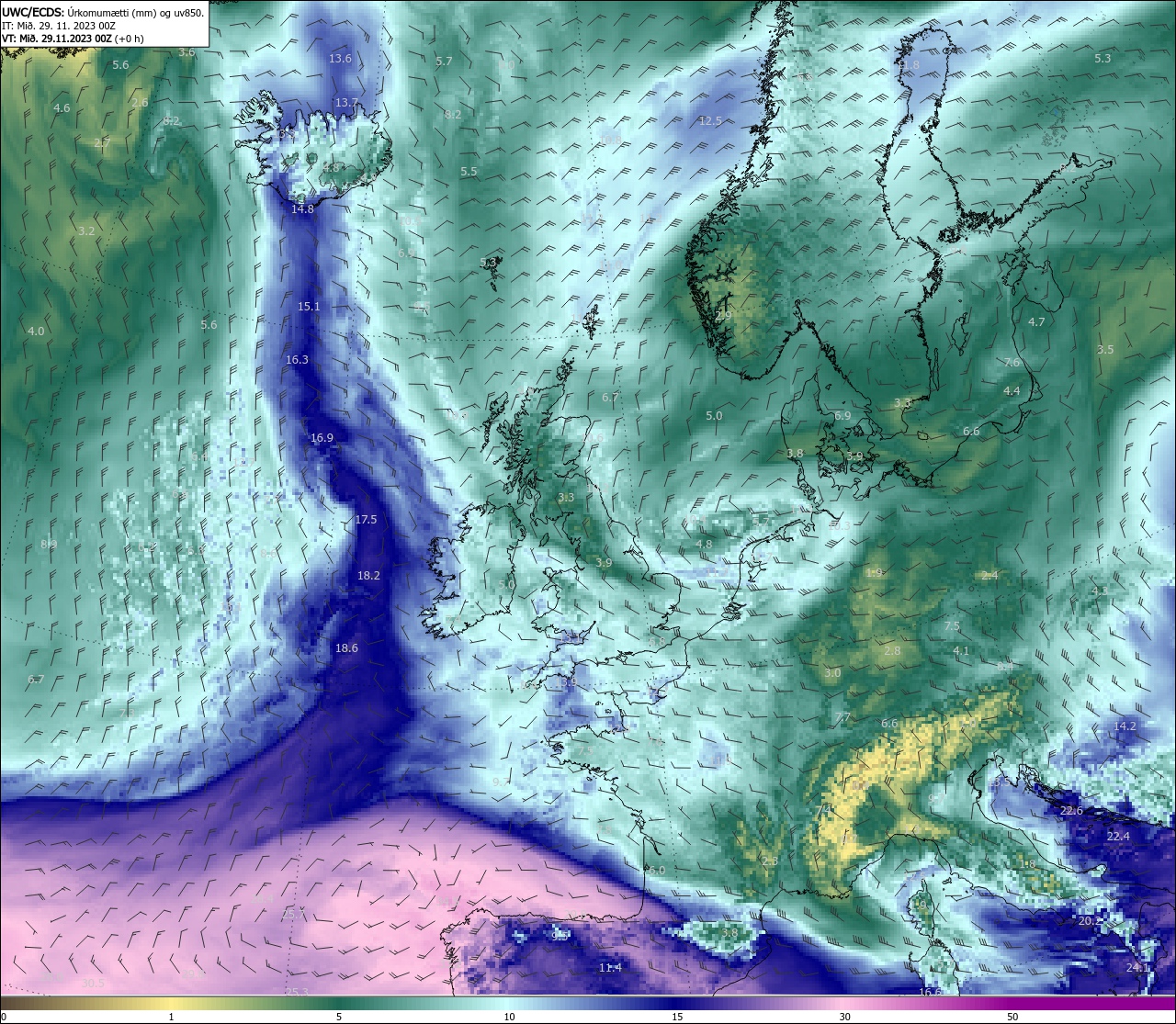Click the 17.5 value west of Ireland

(366, 520)
